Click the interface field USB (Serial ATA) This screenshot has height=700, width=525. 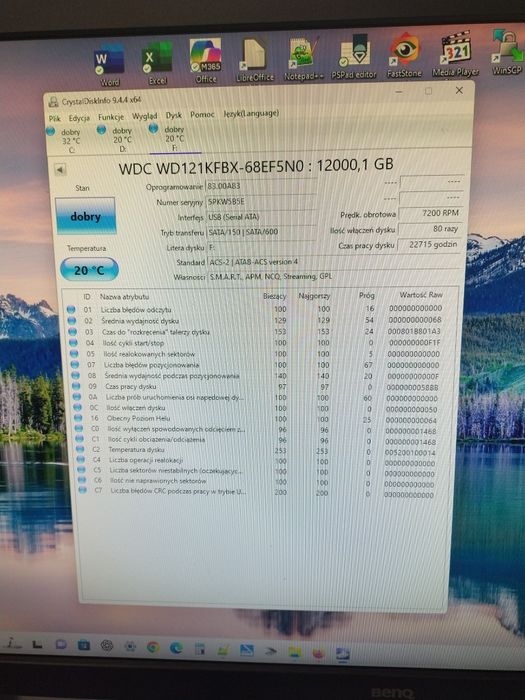click(x=261, y=217)
